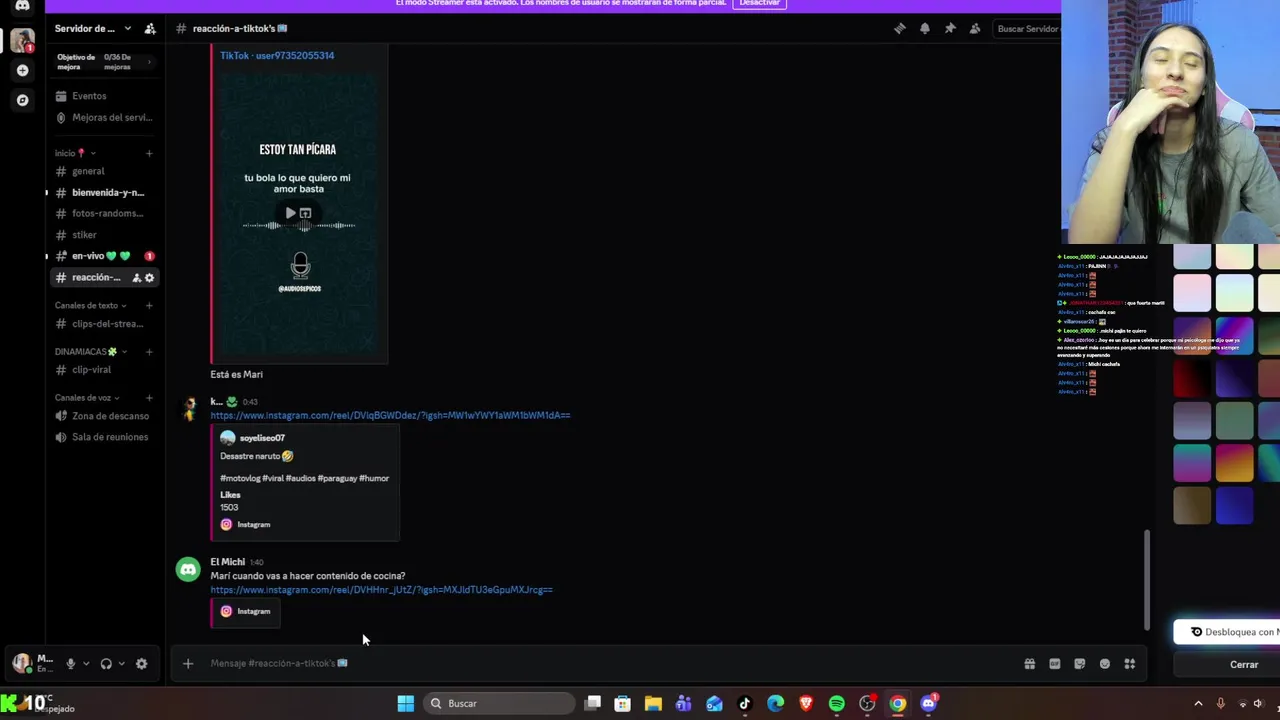Click the taskbar Buscar search box

point(500,704)
